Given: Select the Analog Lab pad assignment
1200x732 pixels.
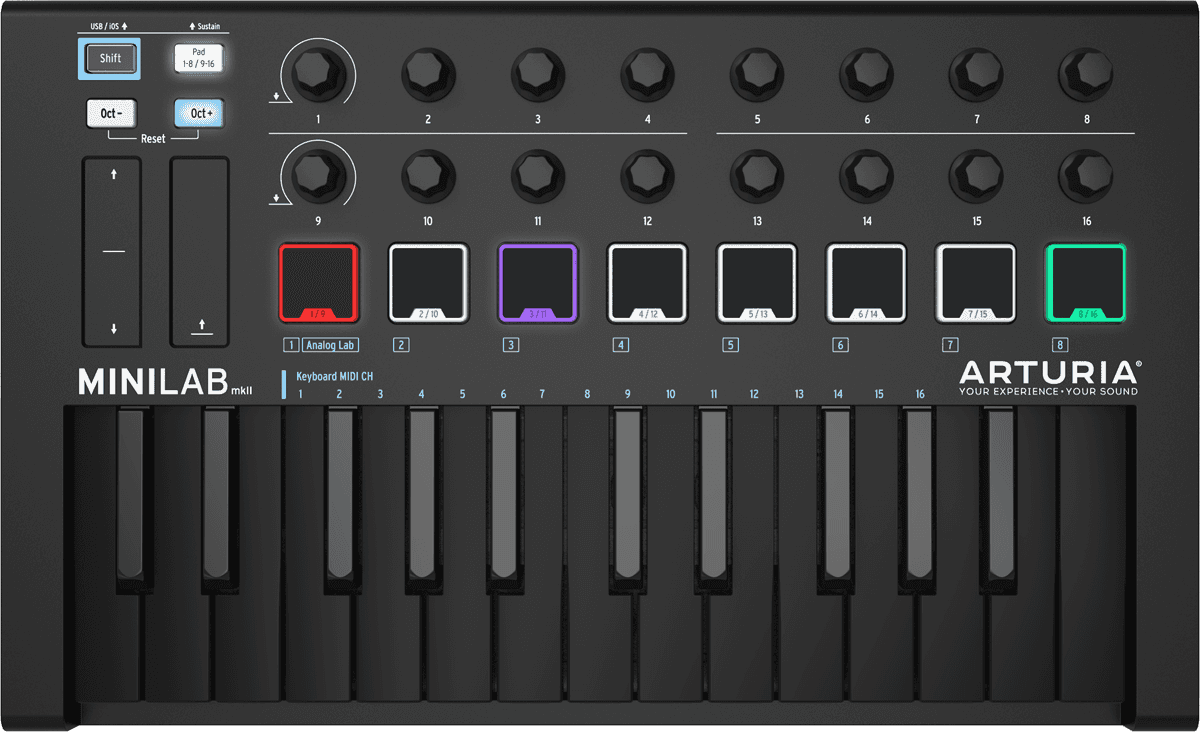Looking at the screenshot, I should 330,344.
